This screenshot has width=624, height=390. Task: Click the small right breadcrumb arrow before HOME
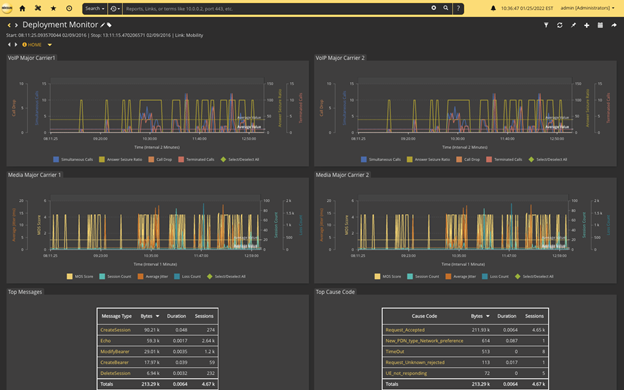(16, 45)
